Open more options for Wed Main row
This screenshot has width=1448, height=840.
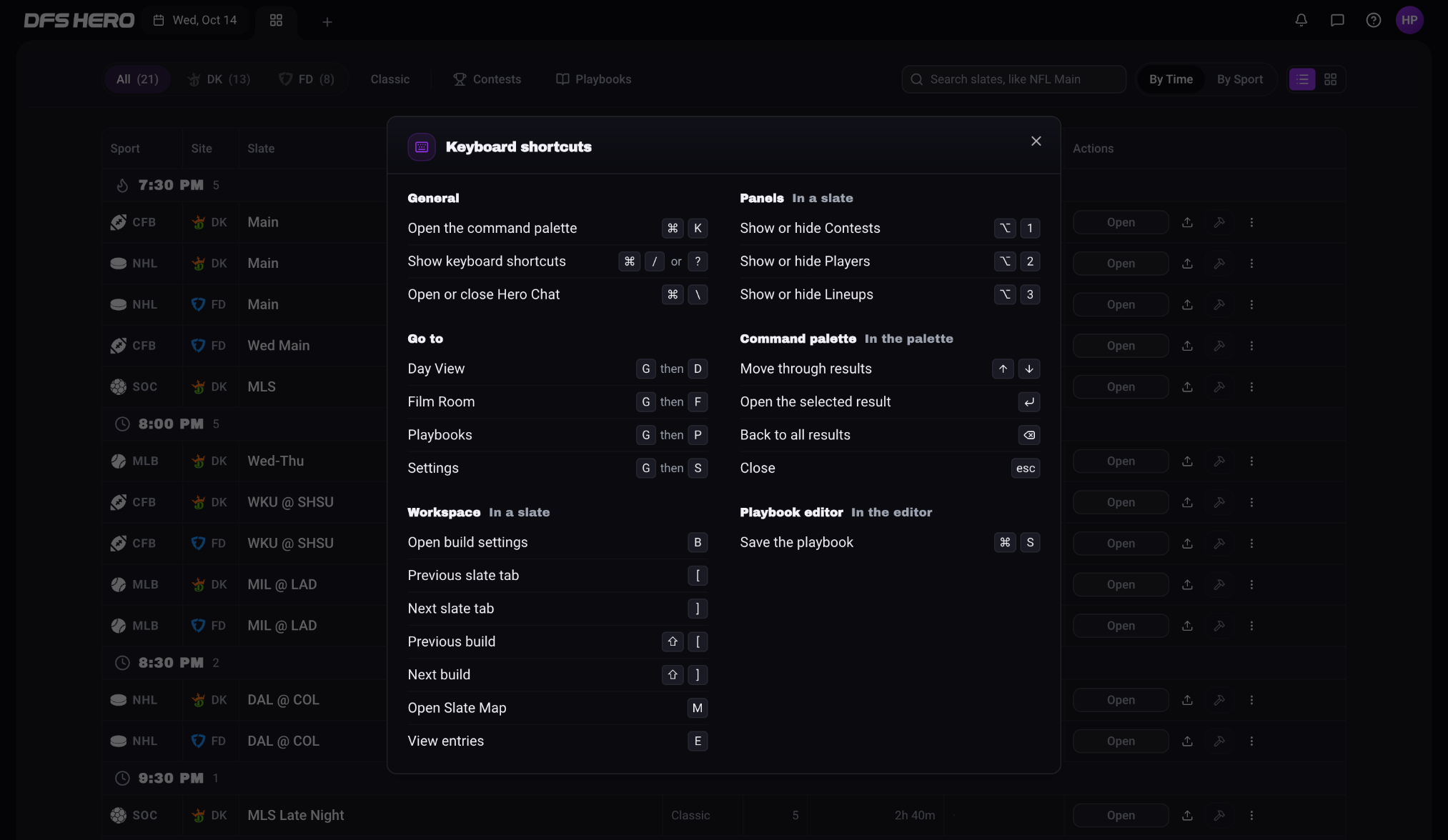click(1251, 346)
